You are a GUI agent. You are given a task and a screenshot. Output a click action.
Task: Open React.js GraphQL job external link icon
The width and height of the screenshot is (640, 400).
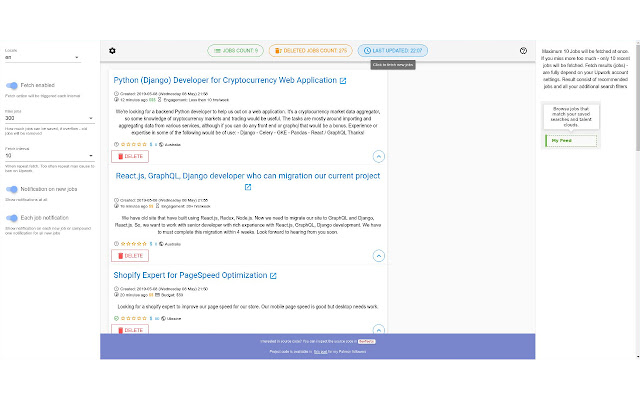(x=248, y=187)
